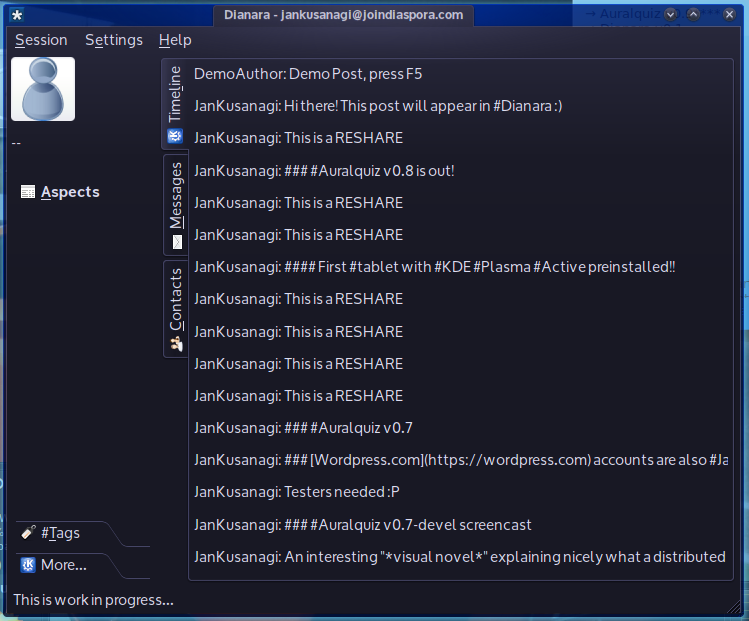
Task: Select the DemoAuthor demo post row
Action: pyautogui.click(x=461, y=74)
